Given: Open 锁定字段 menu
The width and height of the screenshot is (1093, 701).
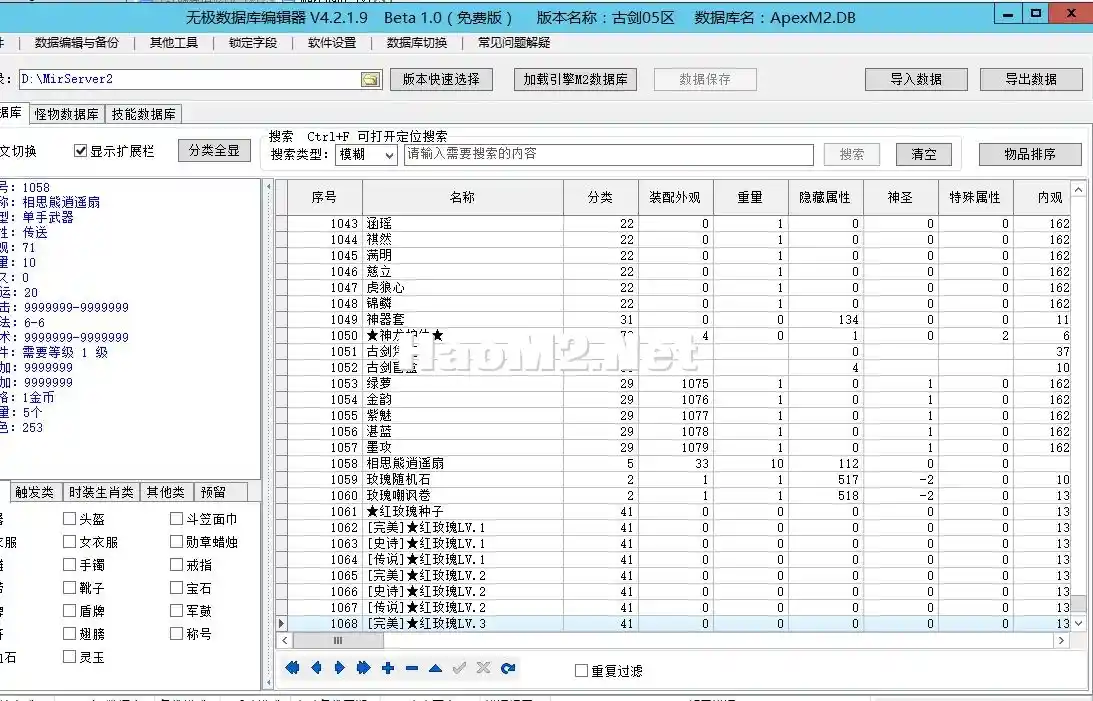Looking at the screenshot, I should (253, 43).
